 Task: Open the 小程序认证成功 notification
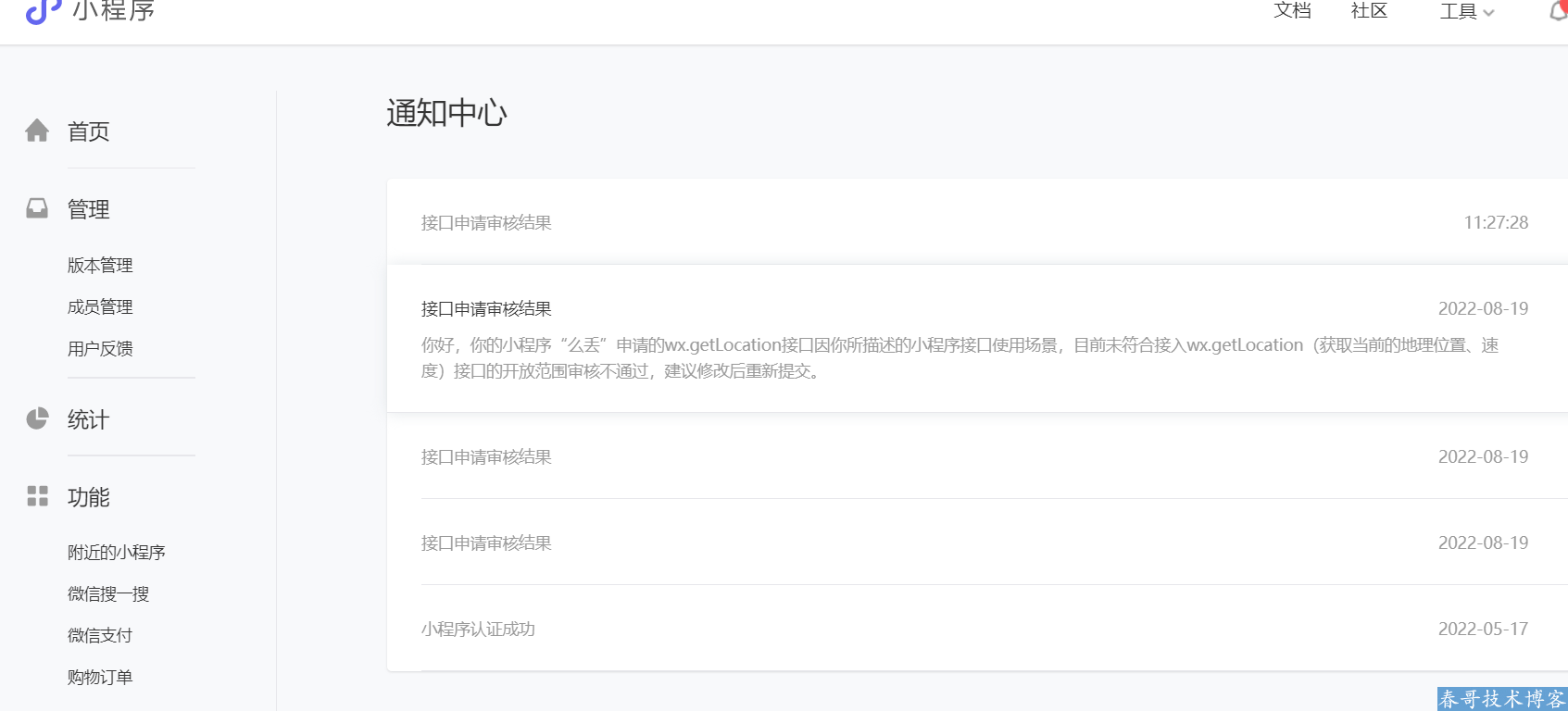977,629
